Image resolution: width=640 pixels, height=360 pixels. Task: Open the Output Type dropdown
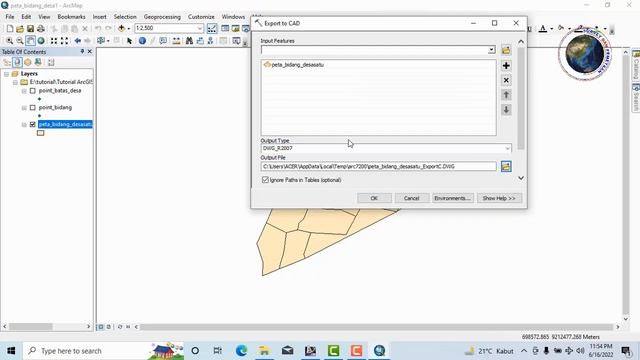point(507,148)
